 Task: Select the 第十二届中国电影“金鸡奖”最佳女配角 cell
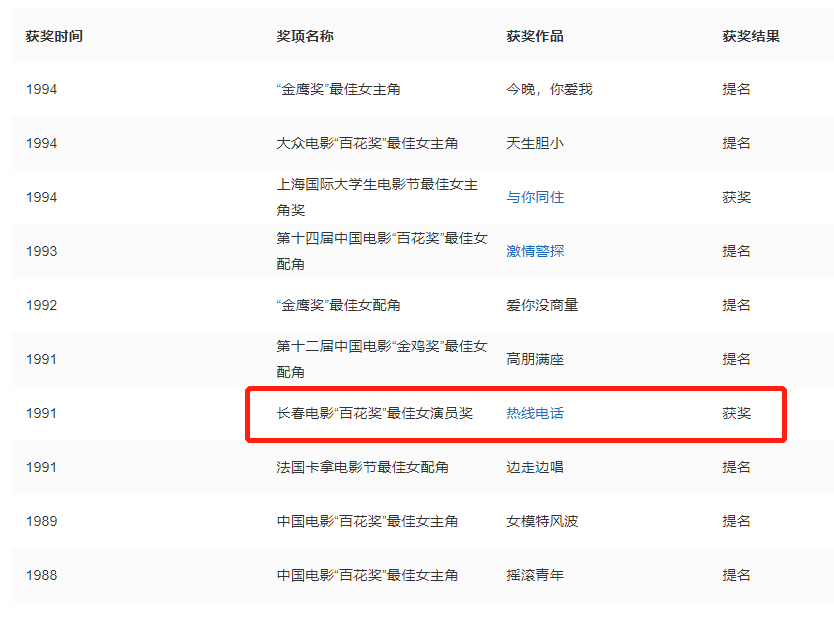pos(382,359)
